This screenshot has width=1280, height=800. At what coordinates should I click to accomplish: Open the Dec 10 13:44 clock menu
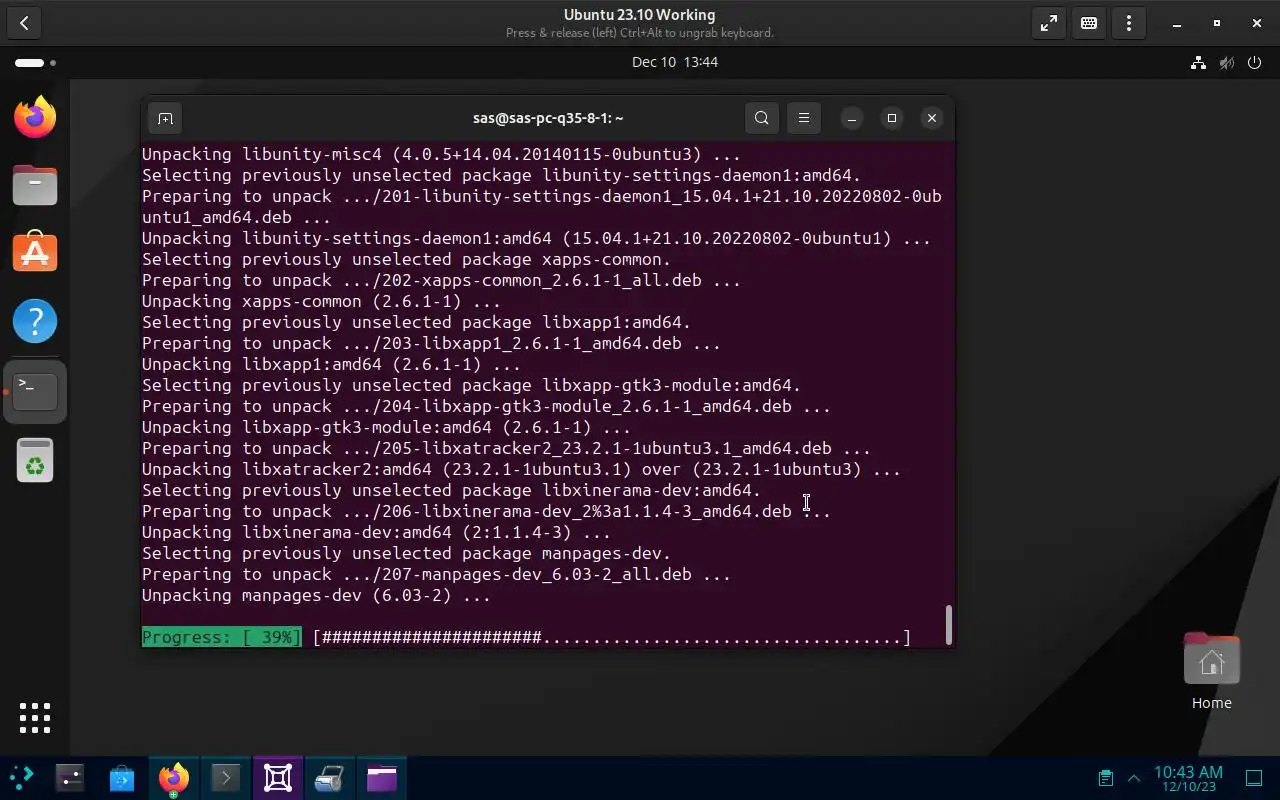tap(675, 62)
